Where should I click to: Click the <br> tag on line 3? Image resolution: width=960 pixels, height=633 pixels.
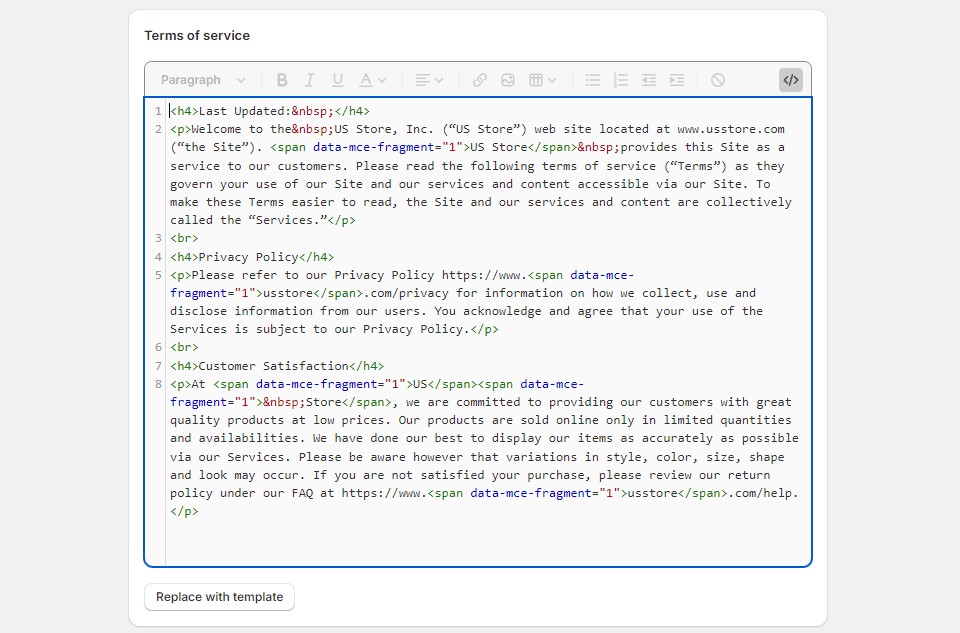click(x=184, y=239)
